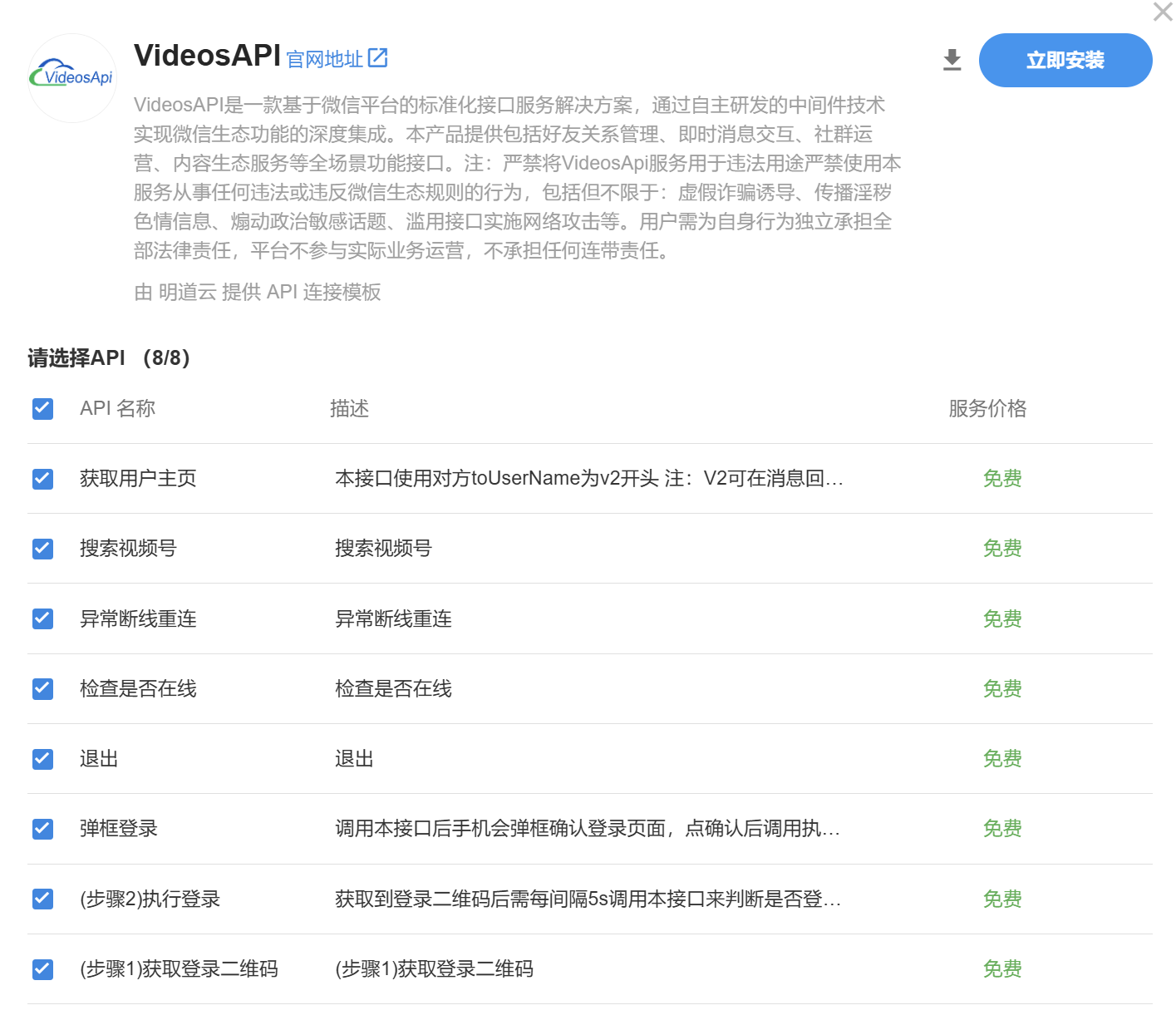Click the 立即安装 button

pyautogui.click(x=1065, y=60)
